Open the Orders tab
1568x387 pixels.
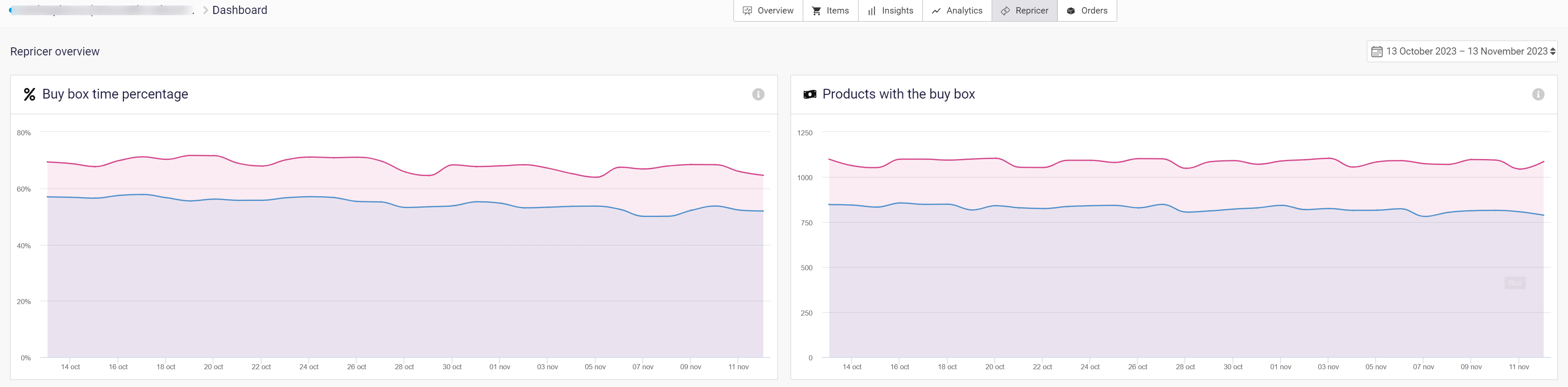coord(1087,11)
